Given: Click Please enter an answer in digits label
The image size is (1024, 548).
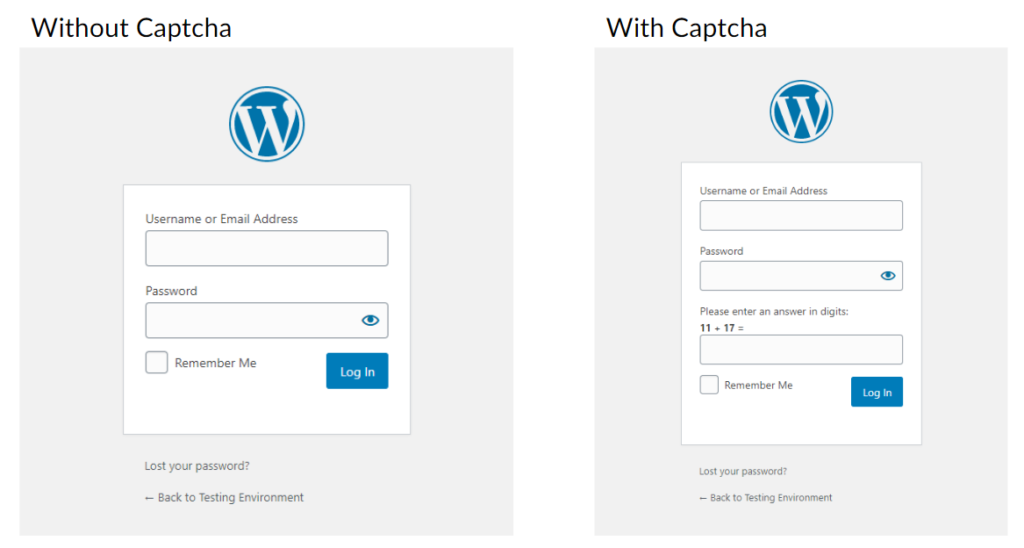Looking at the screenshot, I should click(x=774, y=312).
